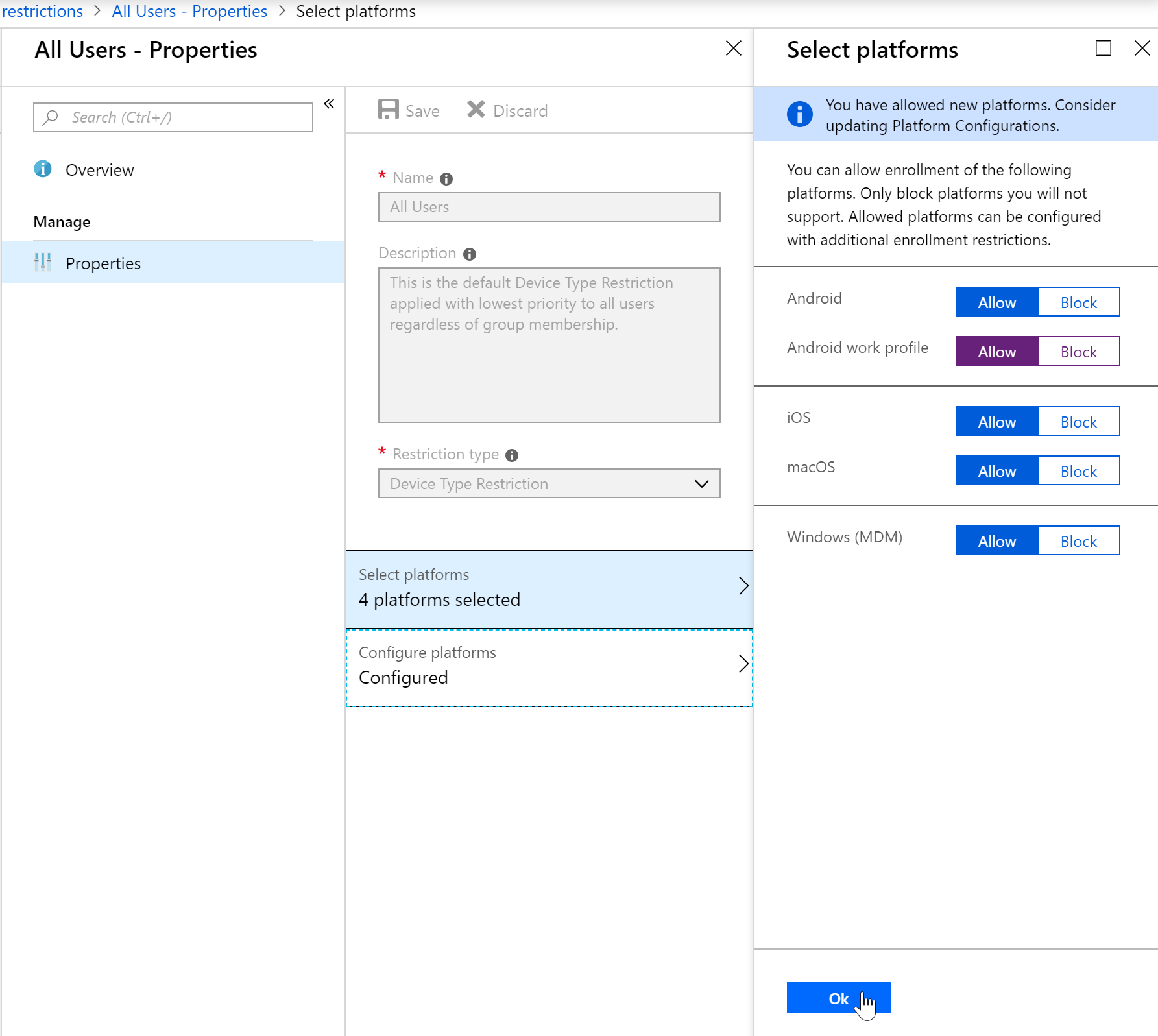Open Configure platforms row
This screenshot has height=1036, width=1158.
(x=549, y=666)
